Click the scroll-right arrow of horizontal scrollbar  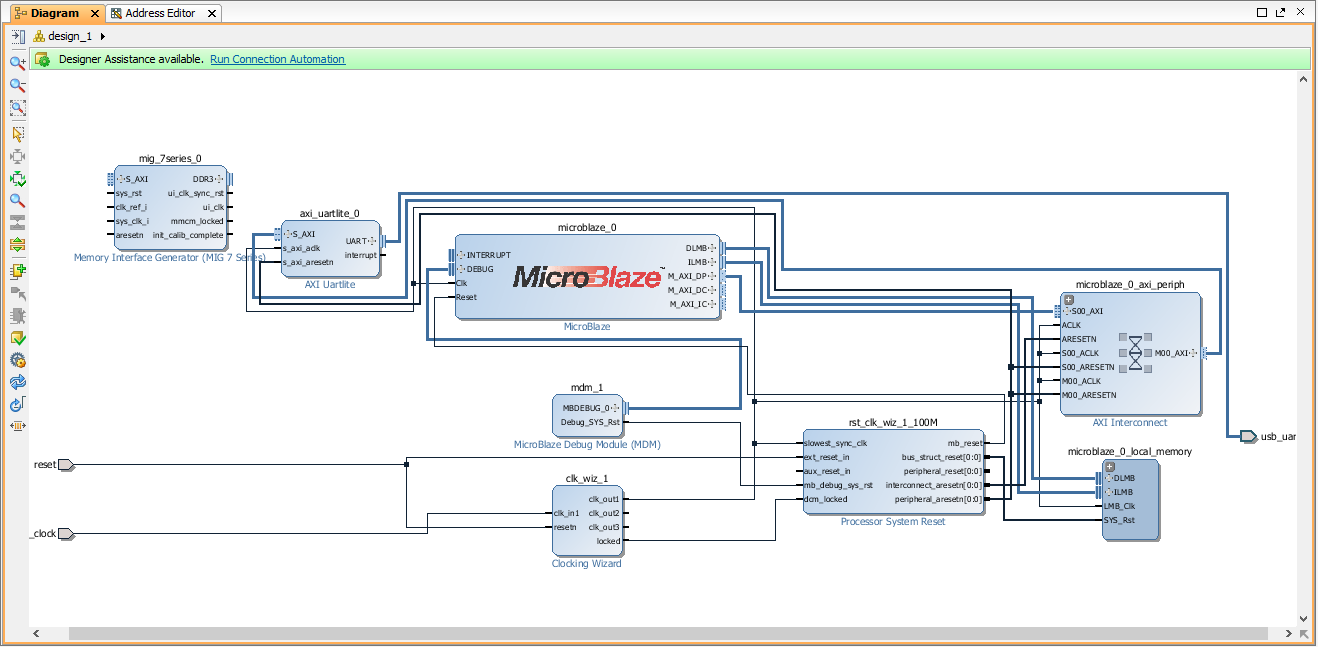point(1288,634)
